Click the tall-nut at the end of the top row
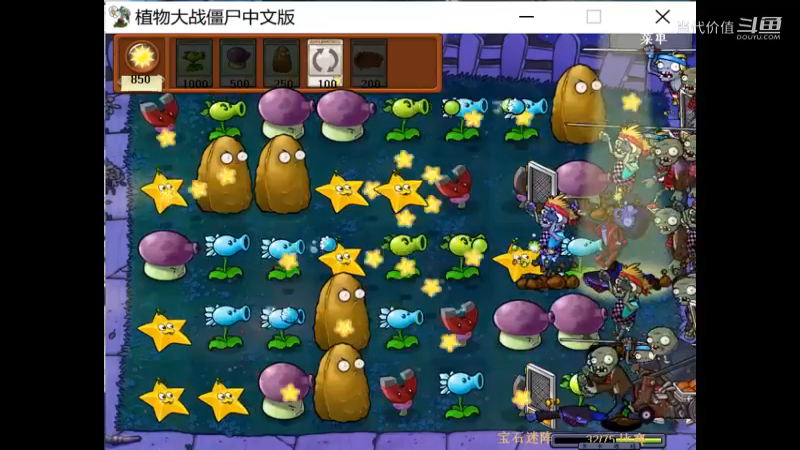Viewport: 800px width, 450px height. 578,104
